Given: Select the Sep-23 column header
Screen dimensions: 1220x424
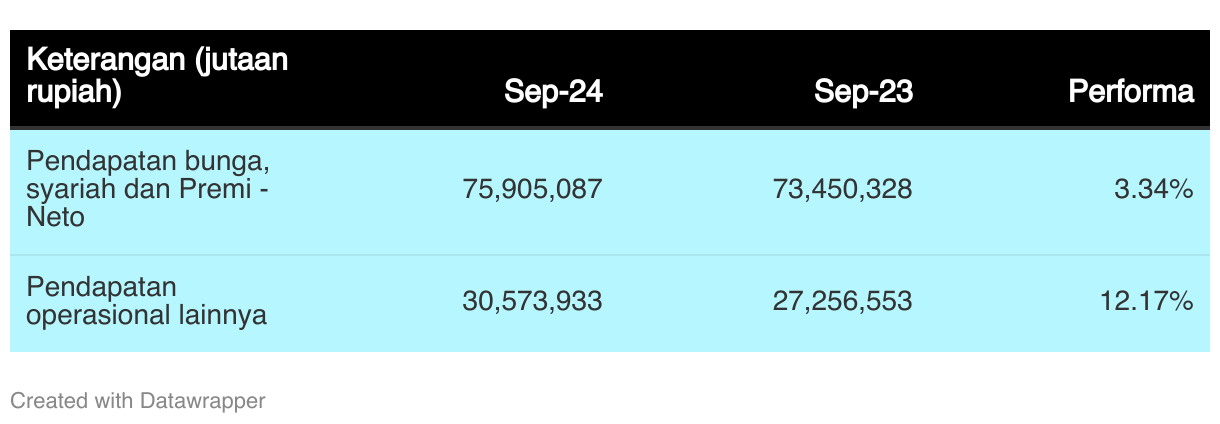Looking at the screenshot, I should click(863, 92).
